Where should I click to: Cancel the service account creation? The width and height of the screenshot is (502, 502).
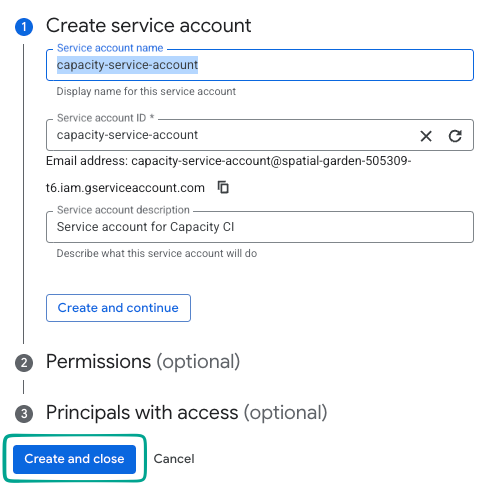click(174, 459)
